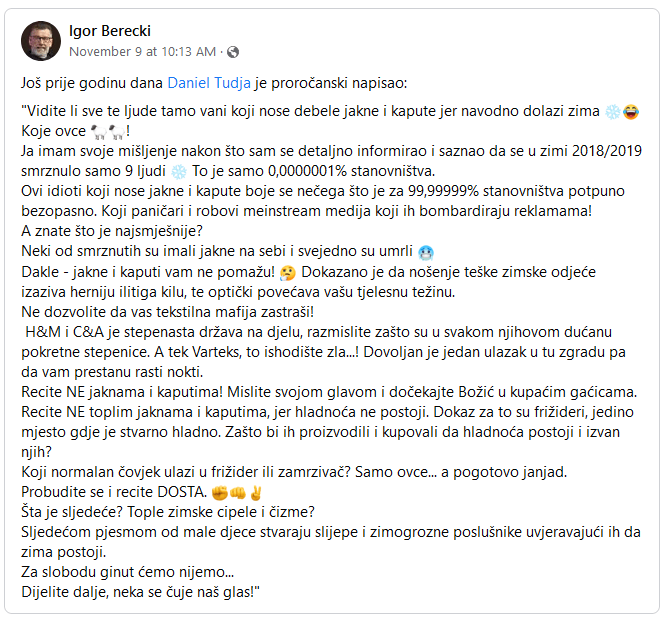Open the November 9 timestamp link
This screenshot has width=665, height=619.
click(143, 51)
